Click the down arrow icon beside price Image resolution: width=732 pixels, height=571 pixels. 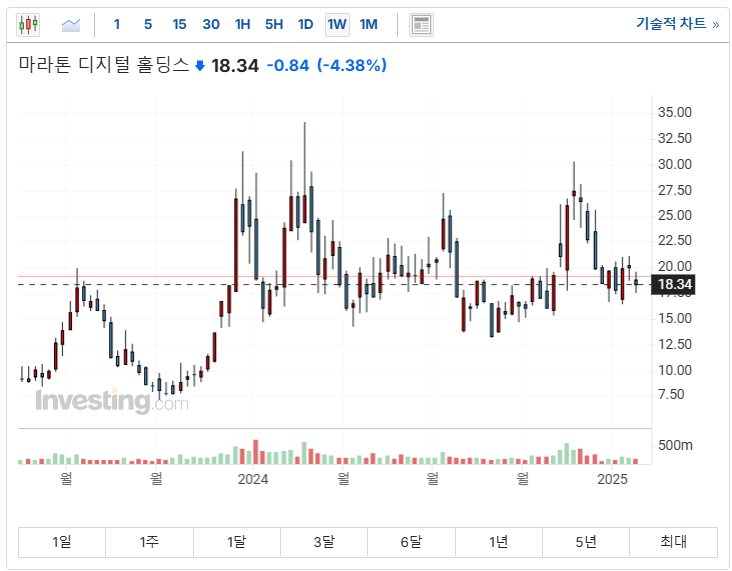coord(200,66)
